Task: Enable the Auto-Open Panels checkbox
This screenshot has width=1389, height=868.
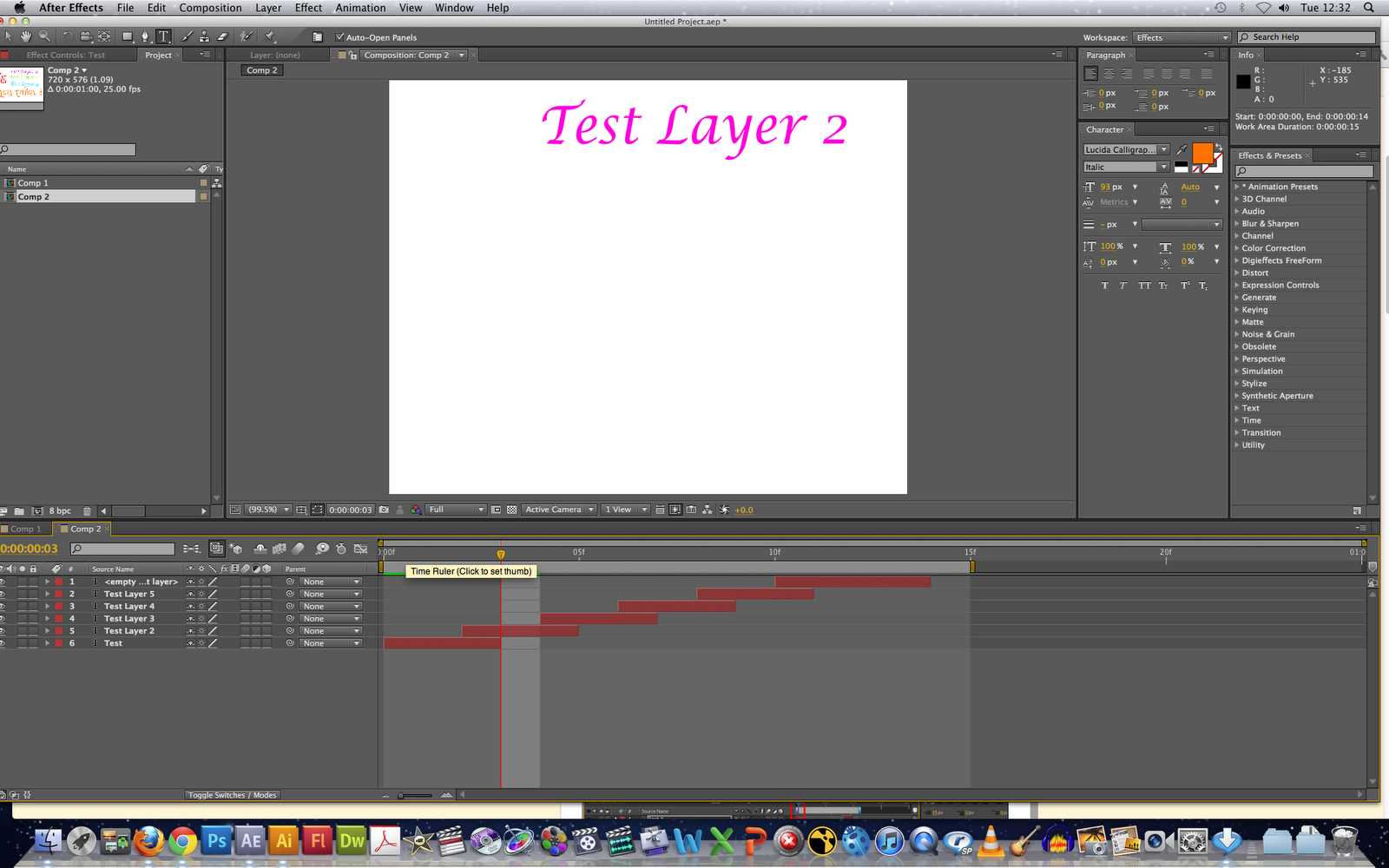Action: click(x=339, y=37)
